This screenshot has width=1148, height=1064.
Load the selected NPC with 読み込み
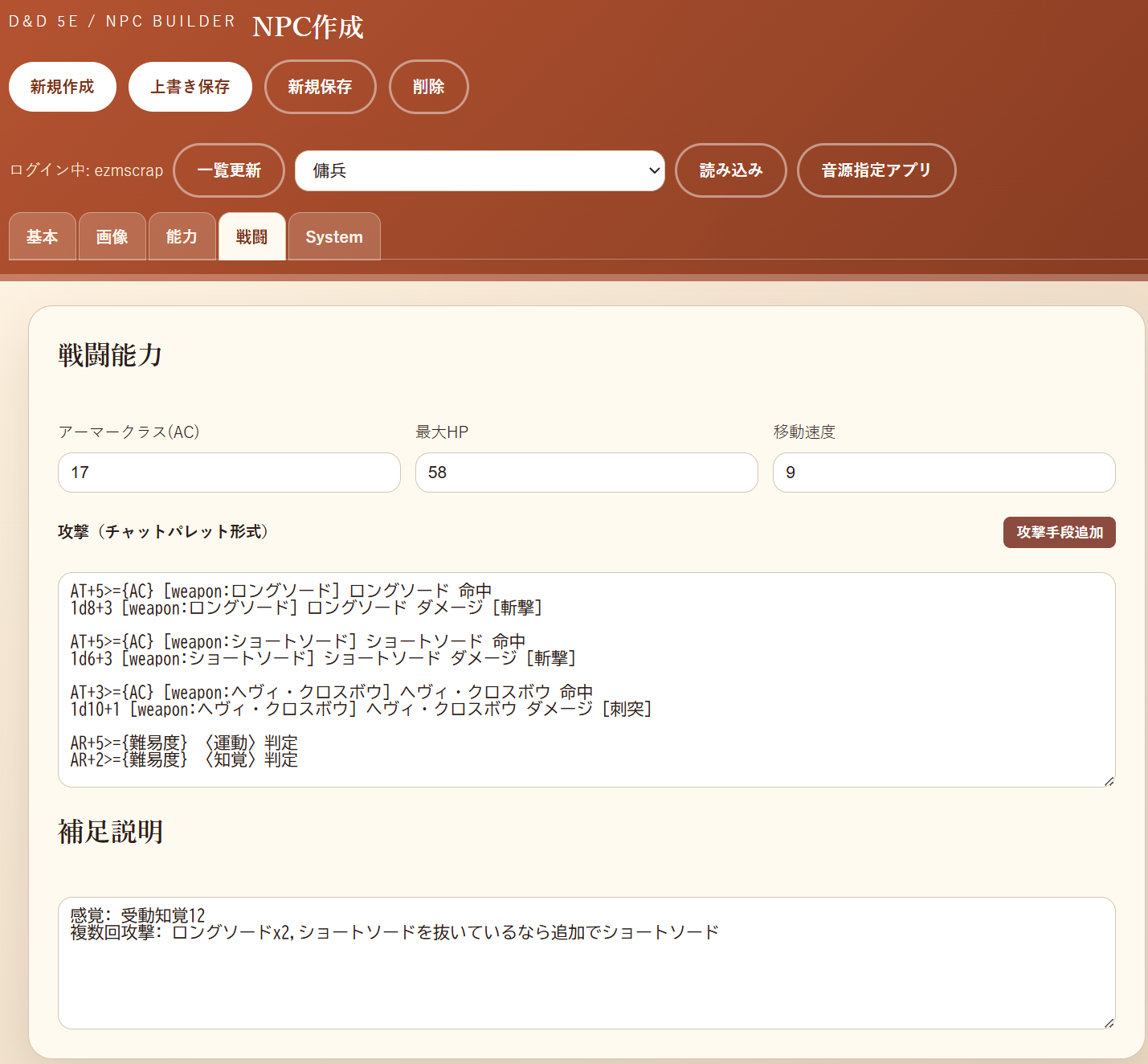[731, 170]
